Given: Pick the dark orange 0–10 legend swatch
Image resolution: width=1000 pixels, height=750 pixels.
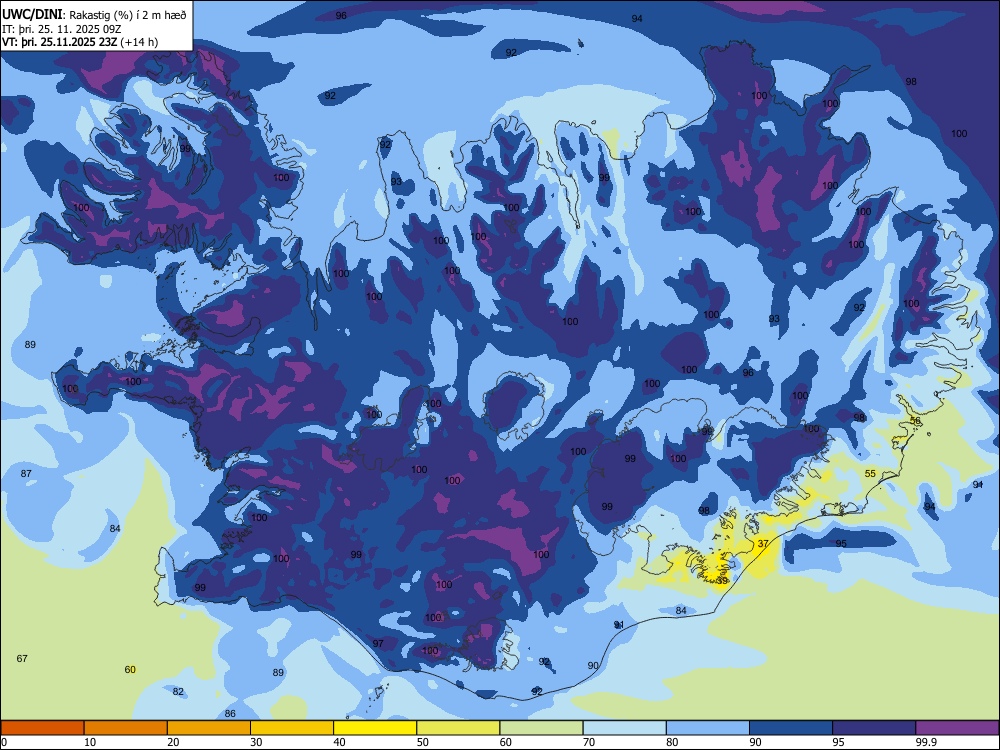Looking at the screenshot, I should [x=42, y=728].
